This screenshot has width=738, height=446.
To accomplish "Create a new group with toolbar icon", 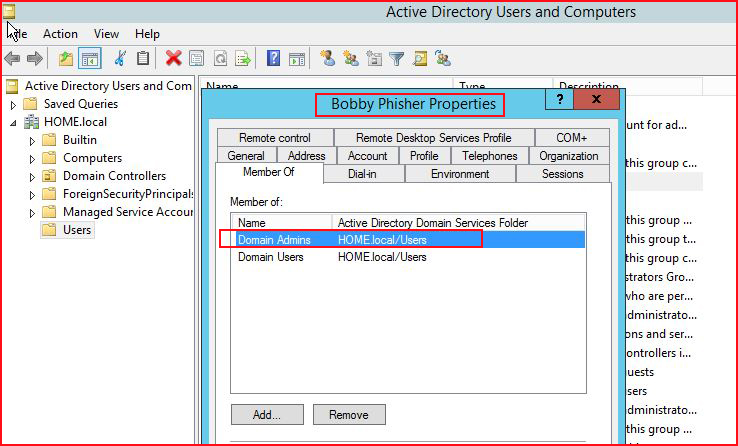I will tap(351, 58).
